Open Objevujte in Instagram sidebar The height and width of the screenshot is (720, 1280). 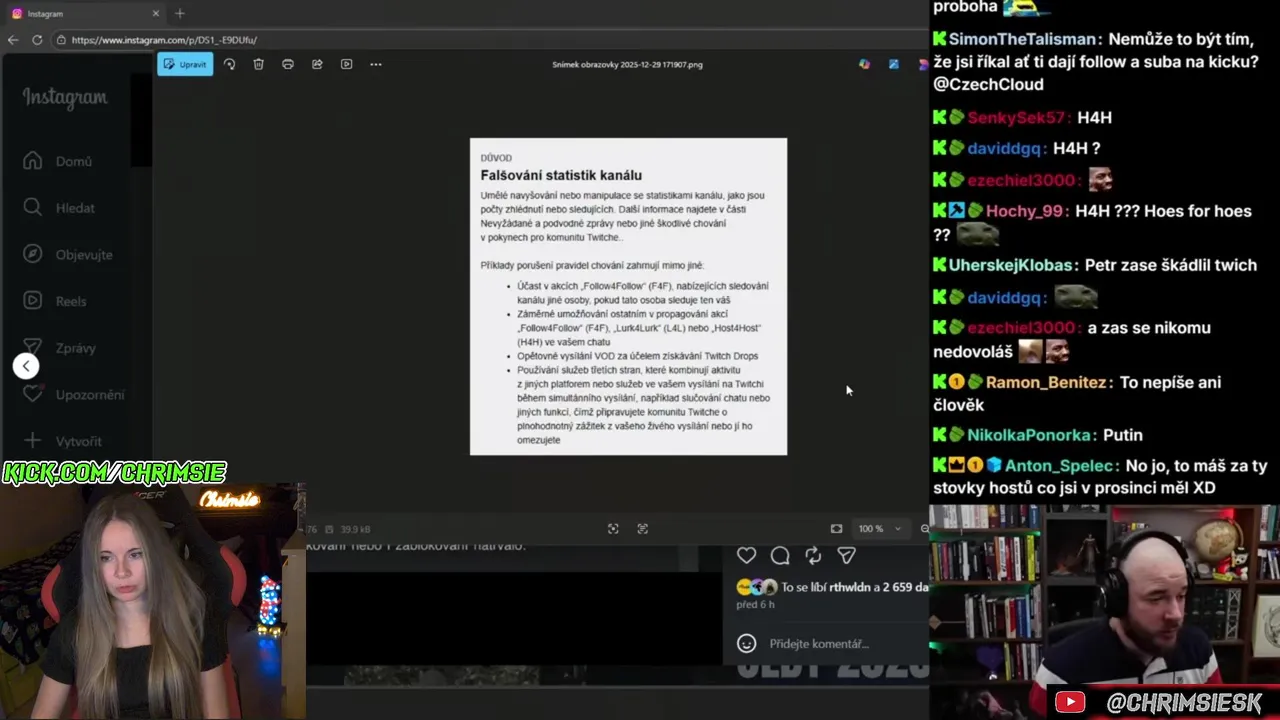(x=69, y=254)
